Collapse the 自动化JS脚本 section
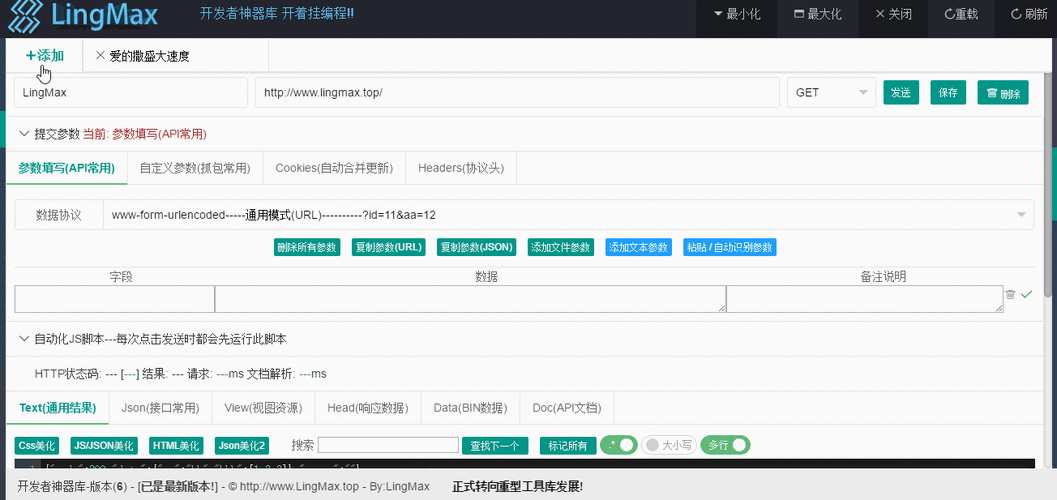The width and height of the screenshot is (1057, 500). [x=25, y=339]
